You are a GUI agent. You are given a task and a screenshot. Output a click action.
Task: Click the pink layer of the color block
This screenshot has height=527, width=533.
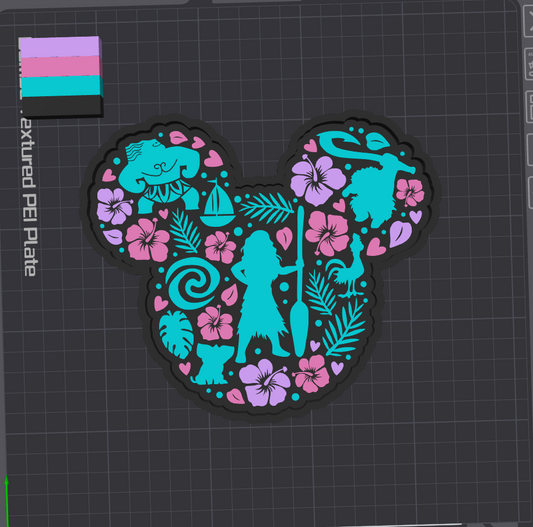click(61, 67)
